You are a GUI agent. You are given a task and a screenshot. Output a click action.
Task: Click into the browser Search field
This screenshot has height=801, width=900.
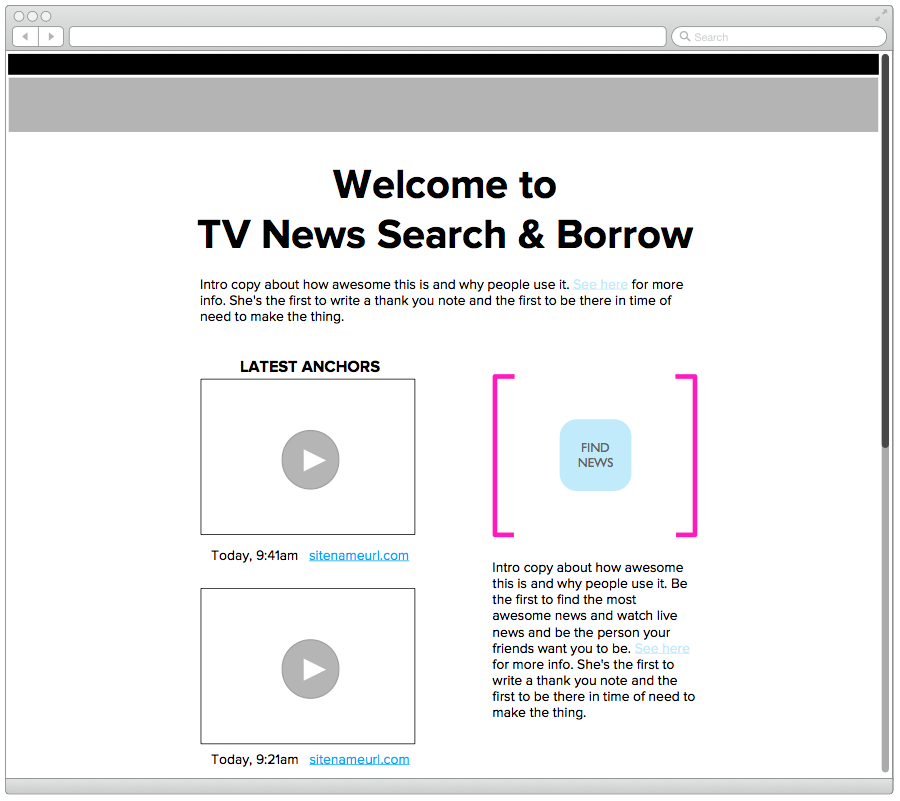[779, 37]
